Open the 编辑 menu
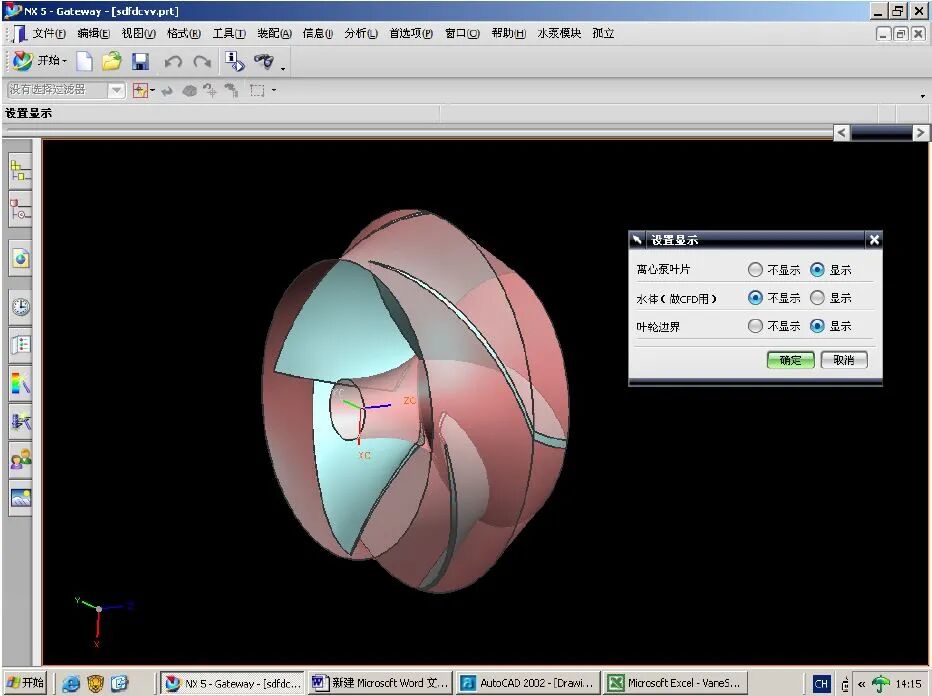Image resolution: width=932 pixels, height=696 pixels. pyautogui.click(x=93, y=33)
